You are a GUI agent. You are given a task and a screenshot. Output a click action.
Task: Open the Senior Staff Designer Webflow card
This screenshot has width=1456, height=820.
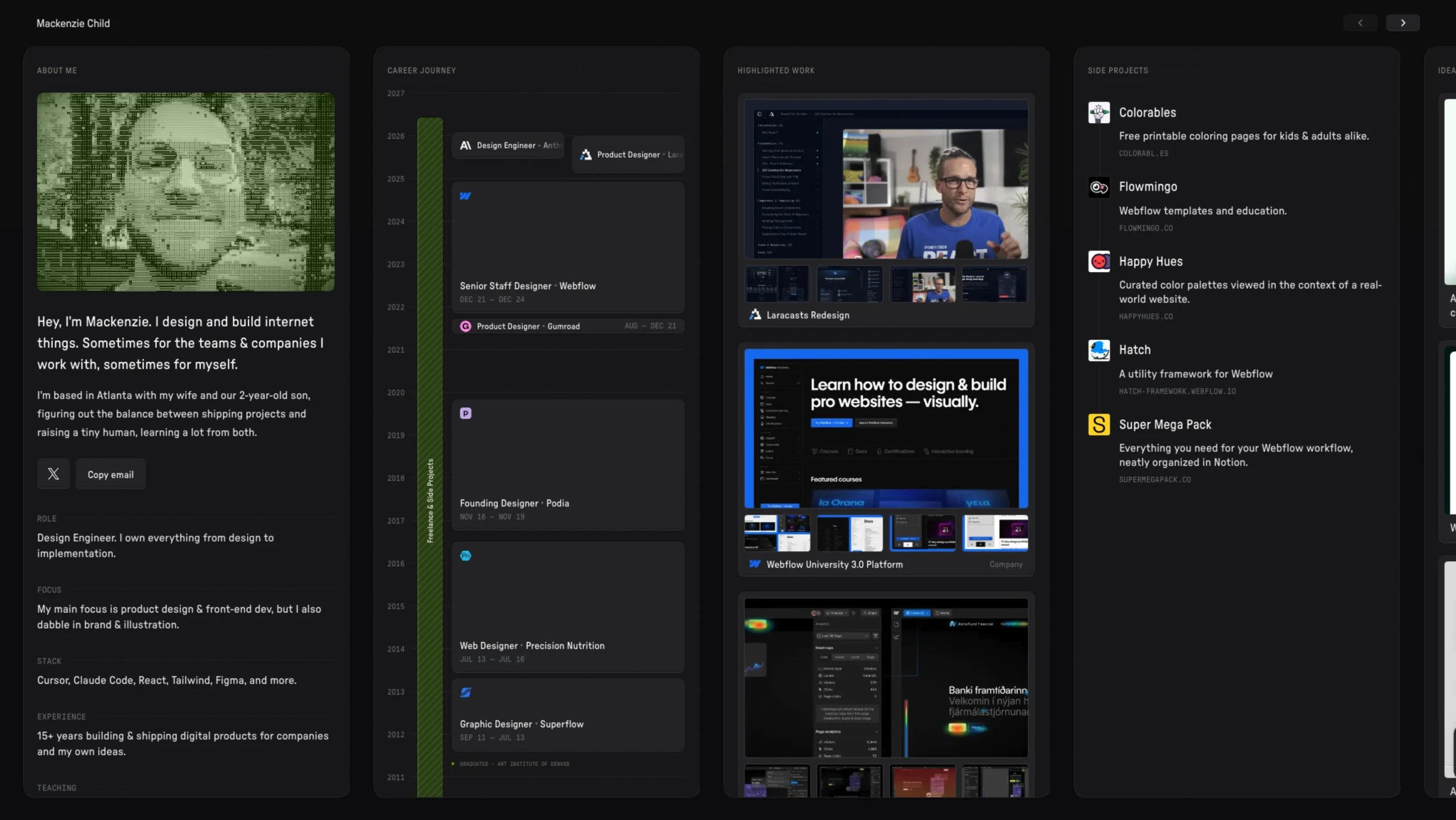568,248
